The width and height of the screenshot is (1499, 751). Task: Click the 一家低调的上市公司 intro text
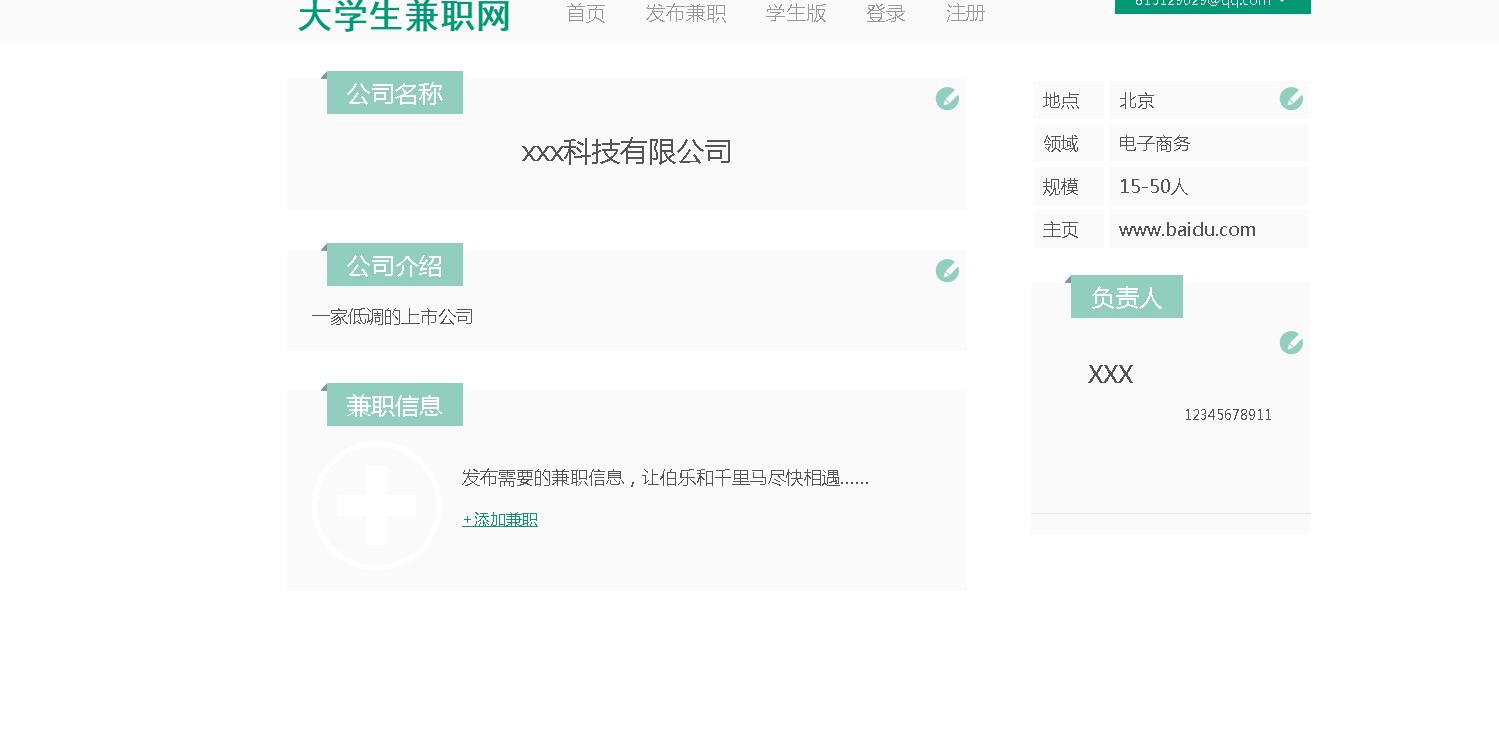pos(392,317)
